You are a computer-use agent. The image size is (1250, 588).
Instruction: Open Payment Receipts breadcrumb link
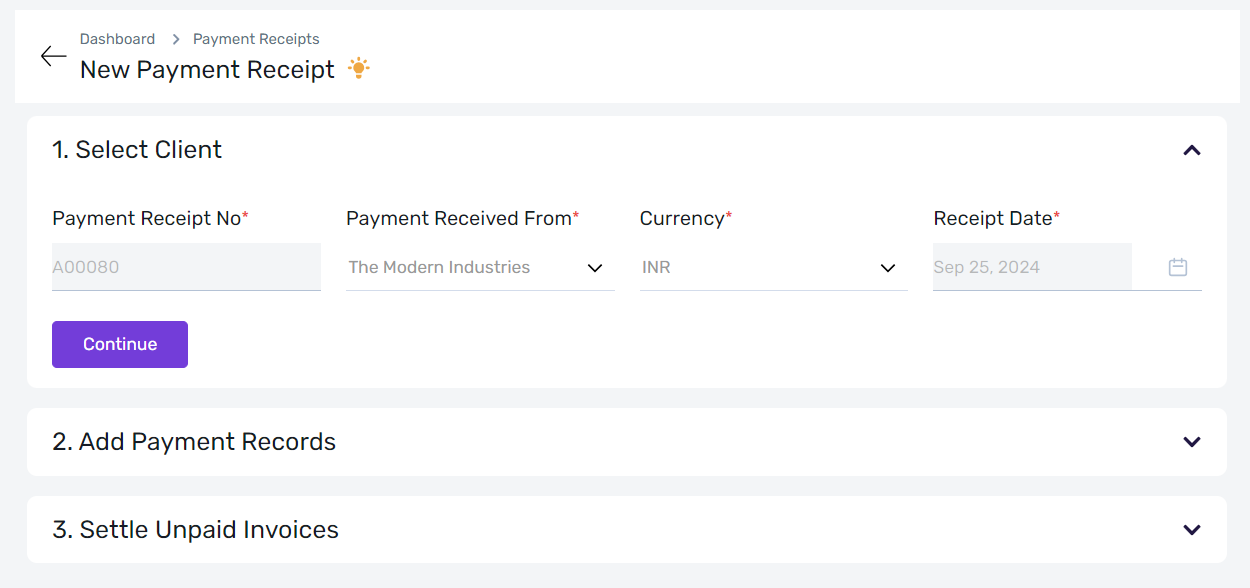pos(256,39)
